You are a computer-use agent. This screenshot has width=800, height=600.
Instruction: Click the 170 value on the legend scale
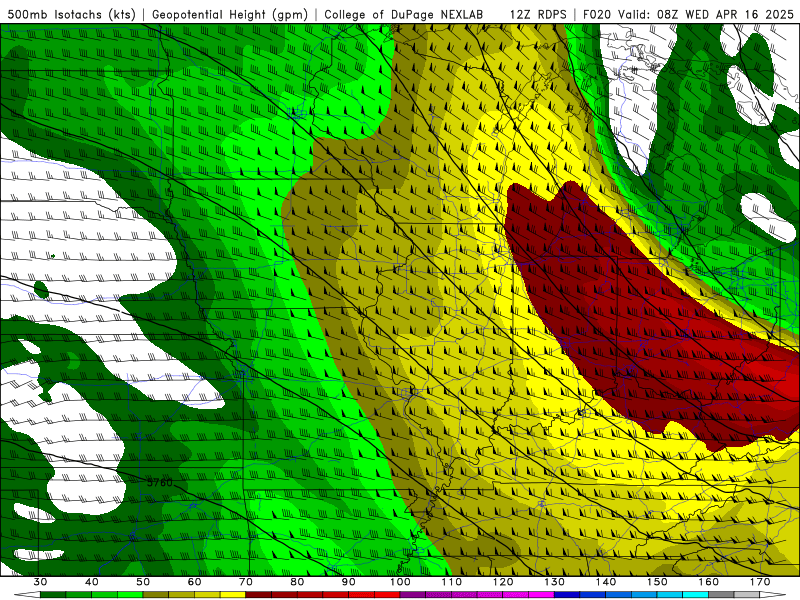click(760, 582)
